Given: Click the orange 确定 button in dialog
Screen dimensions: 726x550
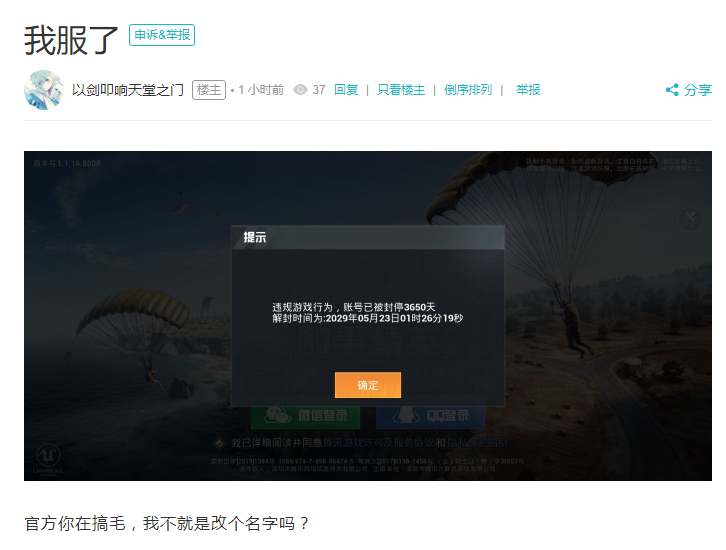Looking at the screenshot, I should (368, 385).
